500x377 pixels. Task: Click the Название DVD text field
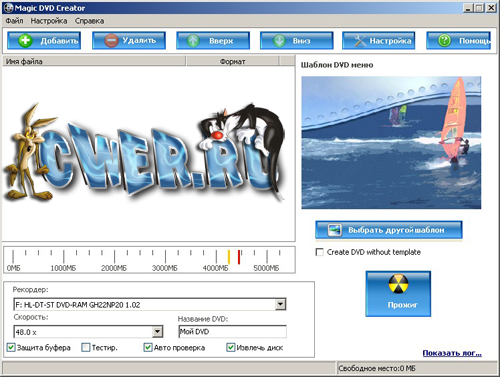pos(233,332)
